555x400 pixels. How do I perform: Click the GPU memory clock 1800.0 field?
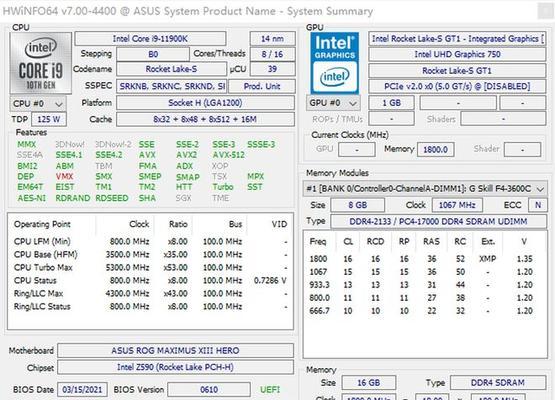click(435, 149)
